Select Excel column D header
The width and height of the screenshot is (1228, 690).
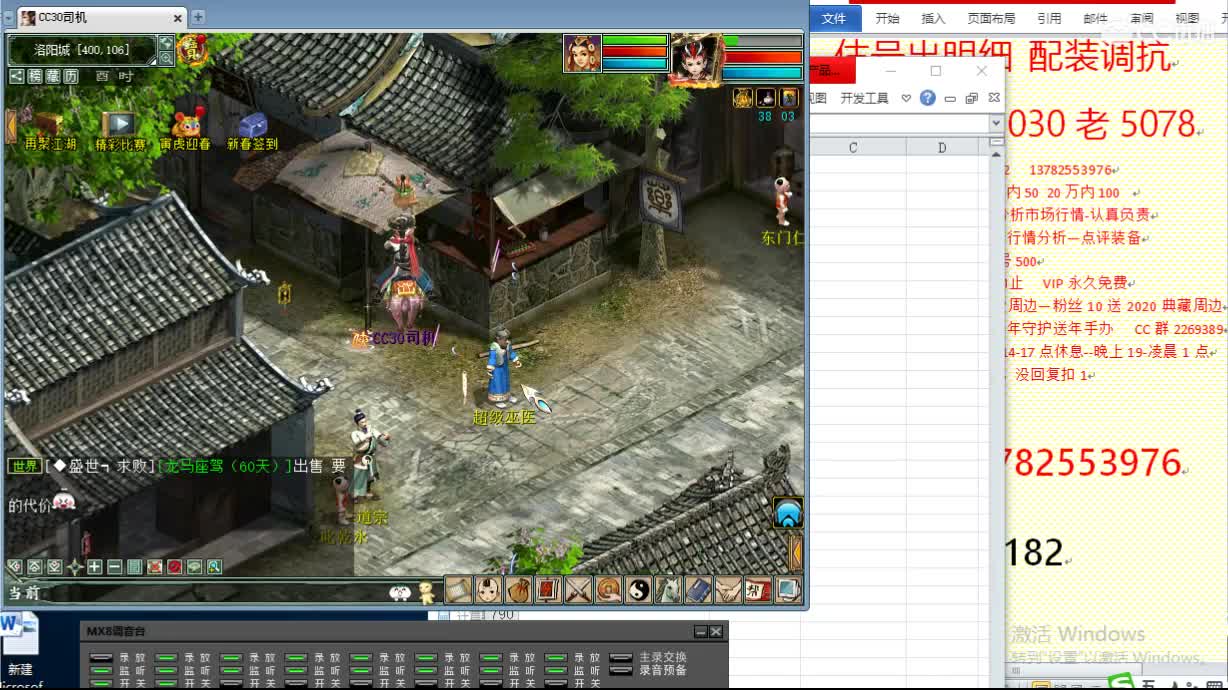[942, 147]
